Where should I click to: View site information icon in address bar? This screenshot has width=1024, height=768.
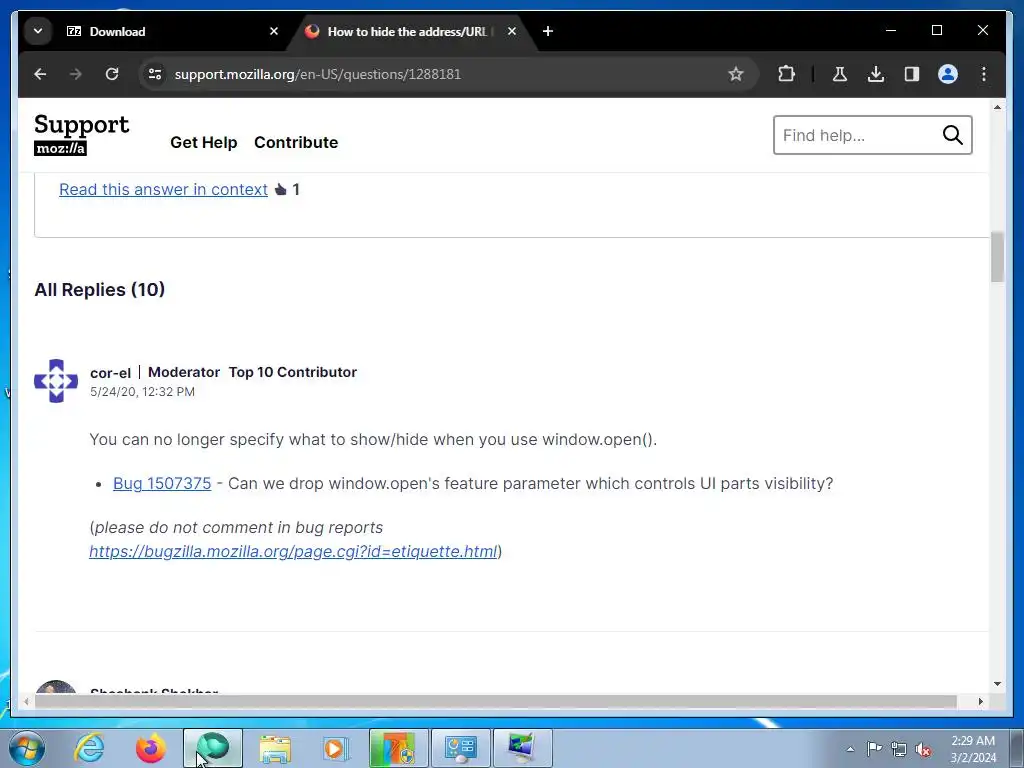[x=155, y=74]
